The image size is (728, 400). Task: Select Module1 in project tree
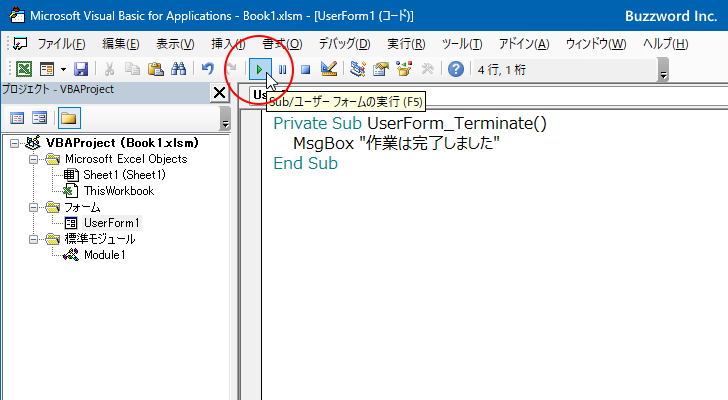(x=104, y=255)
